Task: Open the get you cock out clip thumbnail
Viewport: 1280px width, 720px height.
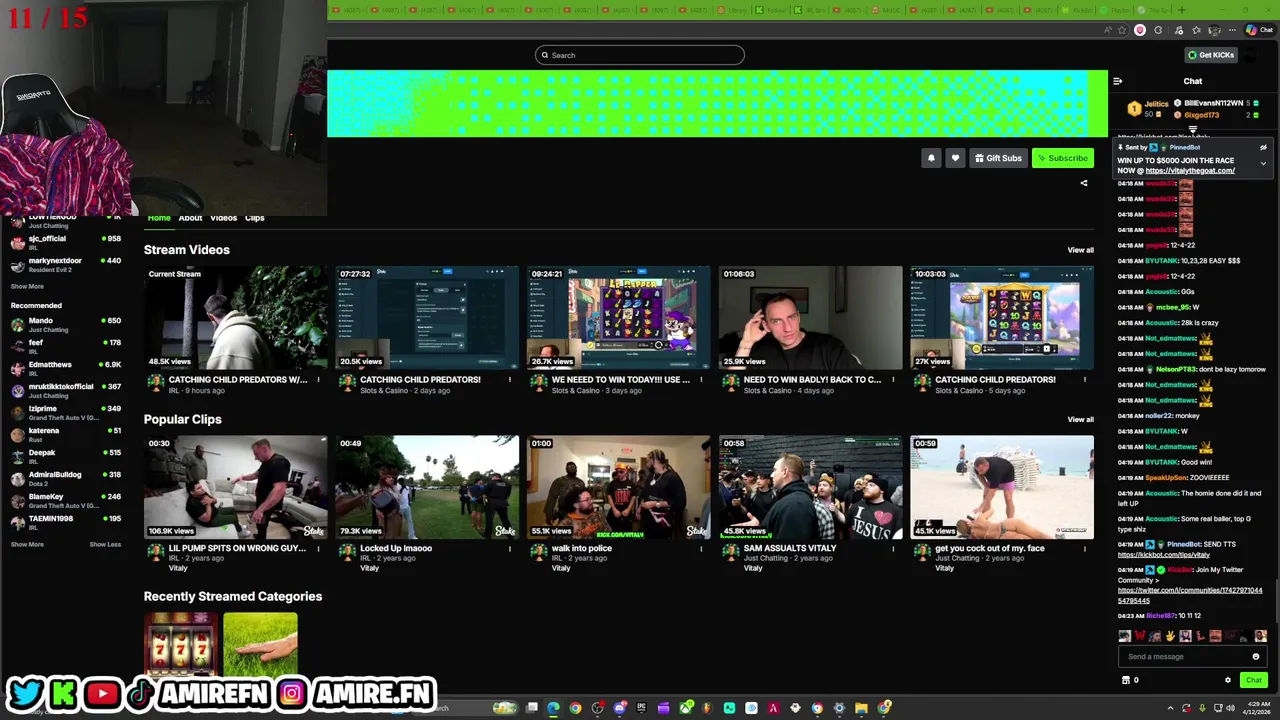Action: click(x=1002, y=487)
